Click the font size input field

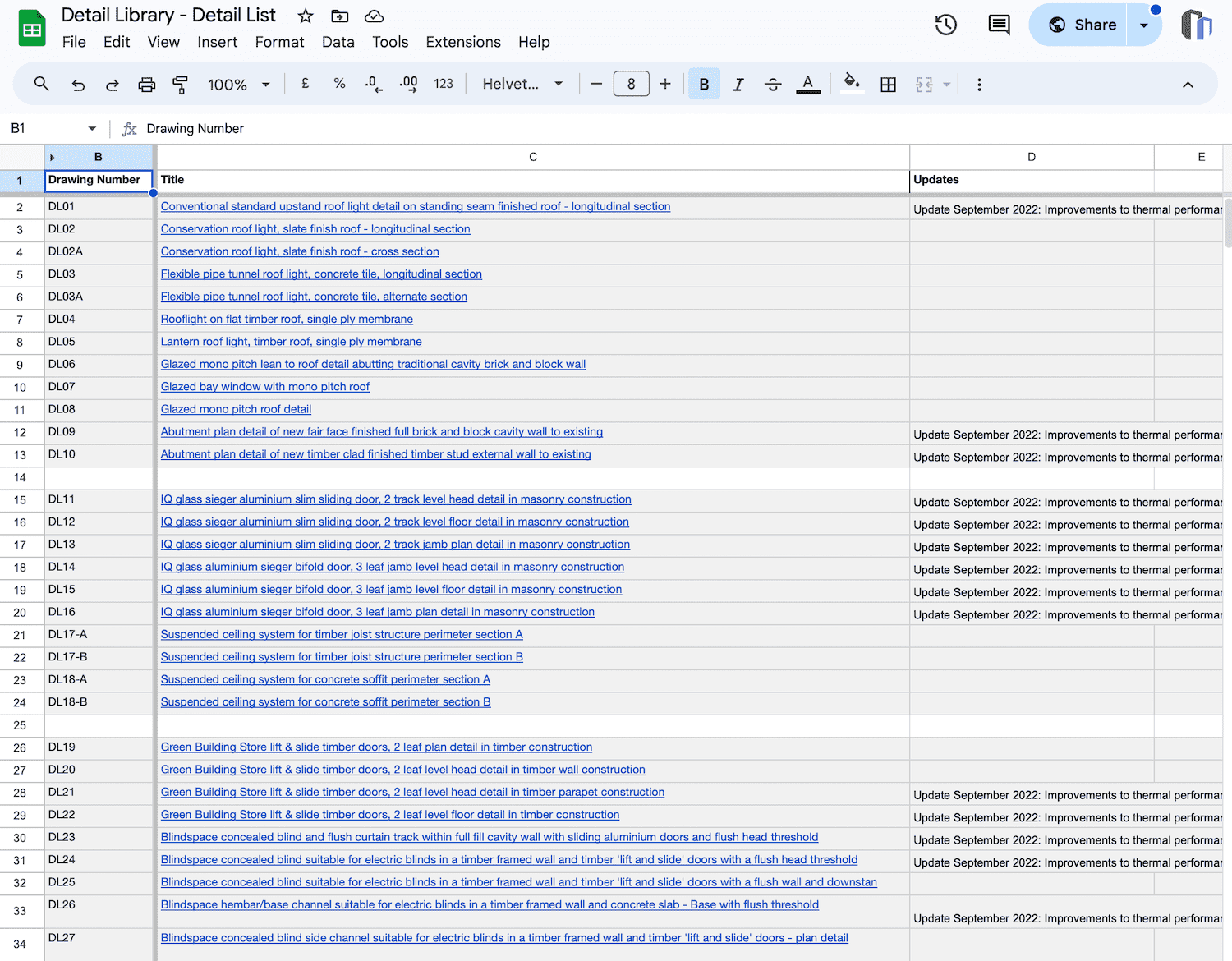click(x=631, y=84)
